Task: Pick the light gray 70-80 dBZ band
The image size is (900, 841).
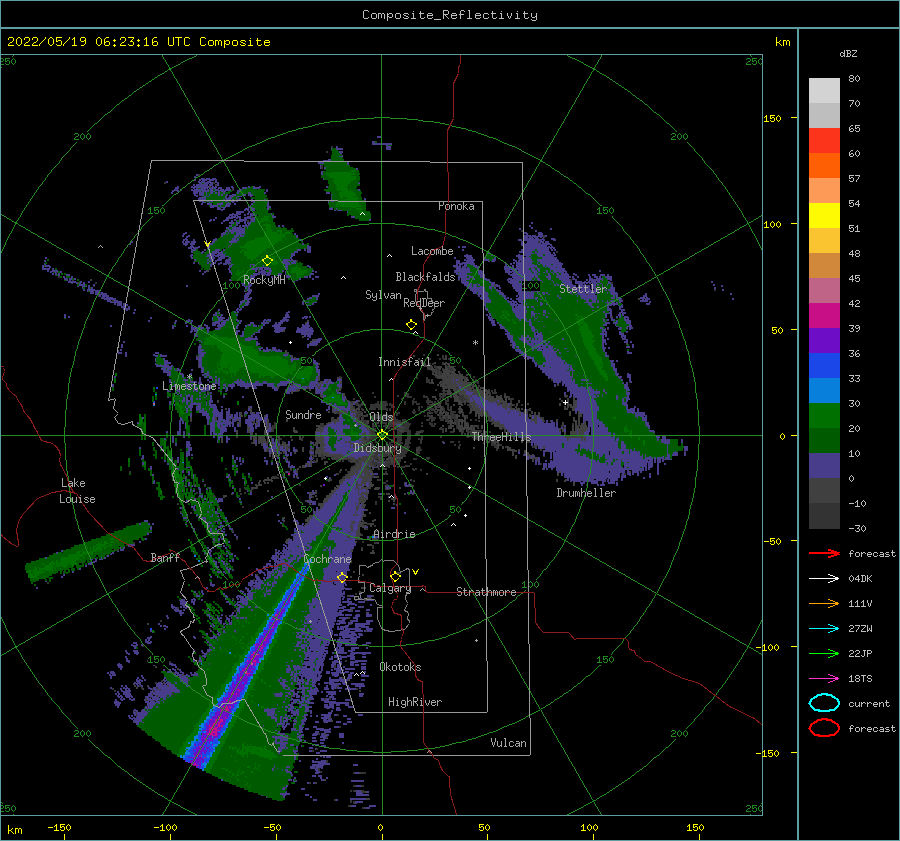Action: (824, 91)
